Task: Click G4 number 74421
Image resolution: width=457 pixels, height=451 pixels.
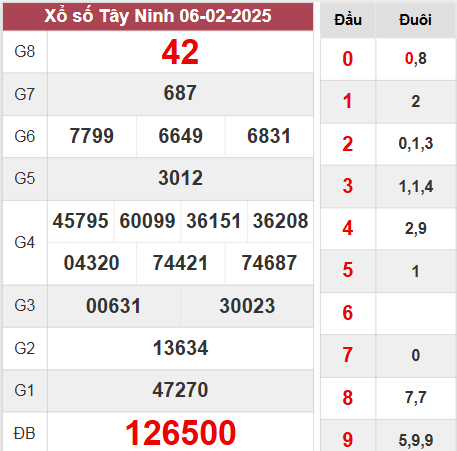Action: 180,263
